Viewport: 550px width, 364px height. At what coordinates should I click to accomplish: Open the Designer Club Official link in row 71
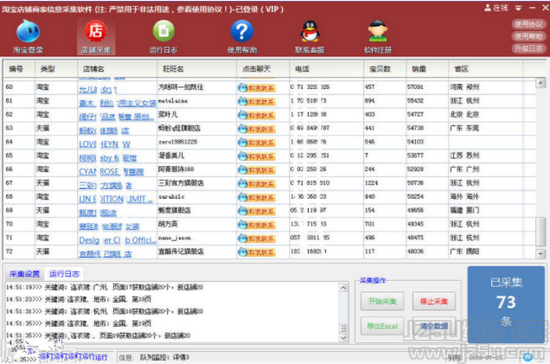click(117, 240)
